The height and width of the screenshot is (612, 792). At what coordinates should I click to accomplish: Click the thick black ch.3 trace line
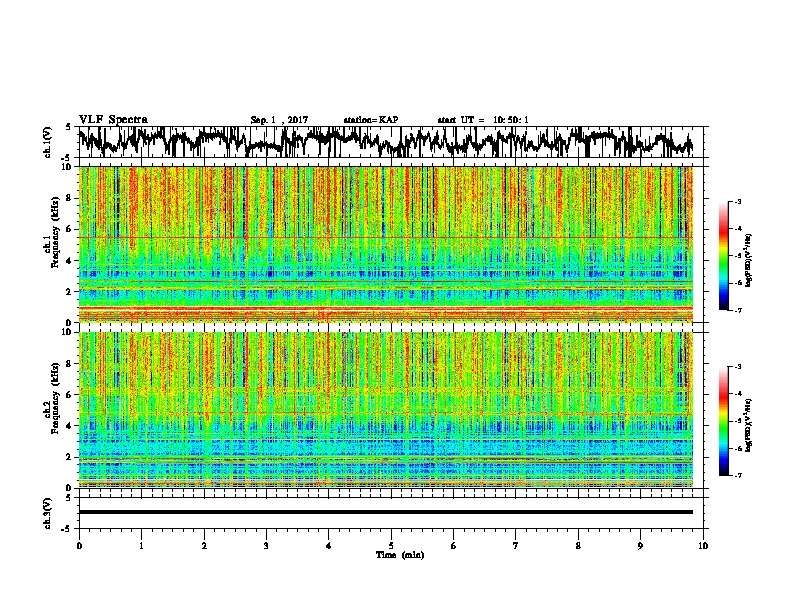[386, 512]
